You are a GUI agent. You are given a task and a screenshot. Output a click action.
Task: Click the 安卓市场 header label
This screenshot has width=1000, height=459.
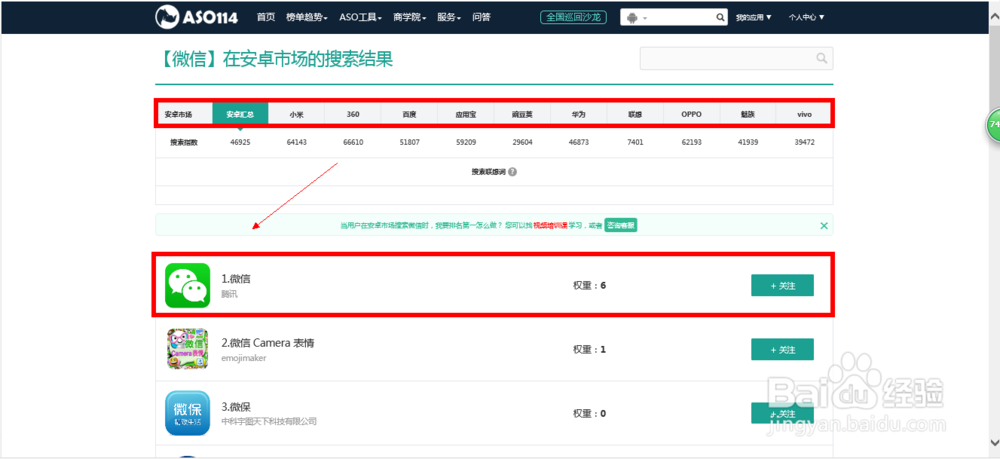pos(178,115)
